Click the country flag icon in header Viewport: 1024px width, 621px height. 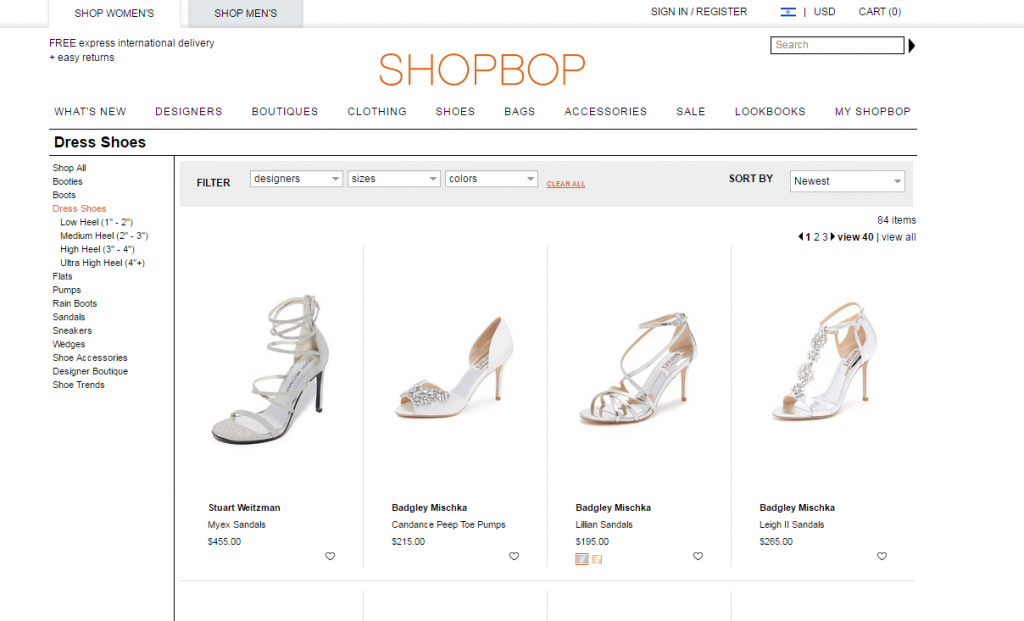click(788, 12)
